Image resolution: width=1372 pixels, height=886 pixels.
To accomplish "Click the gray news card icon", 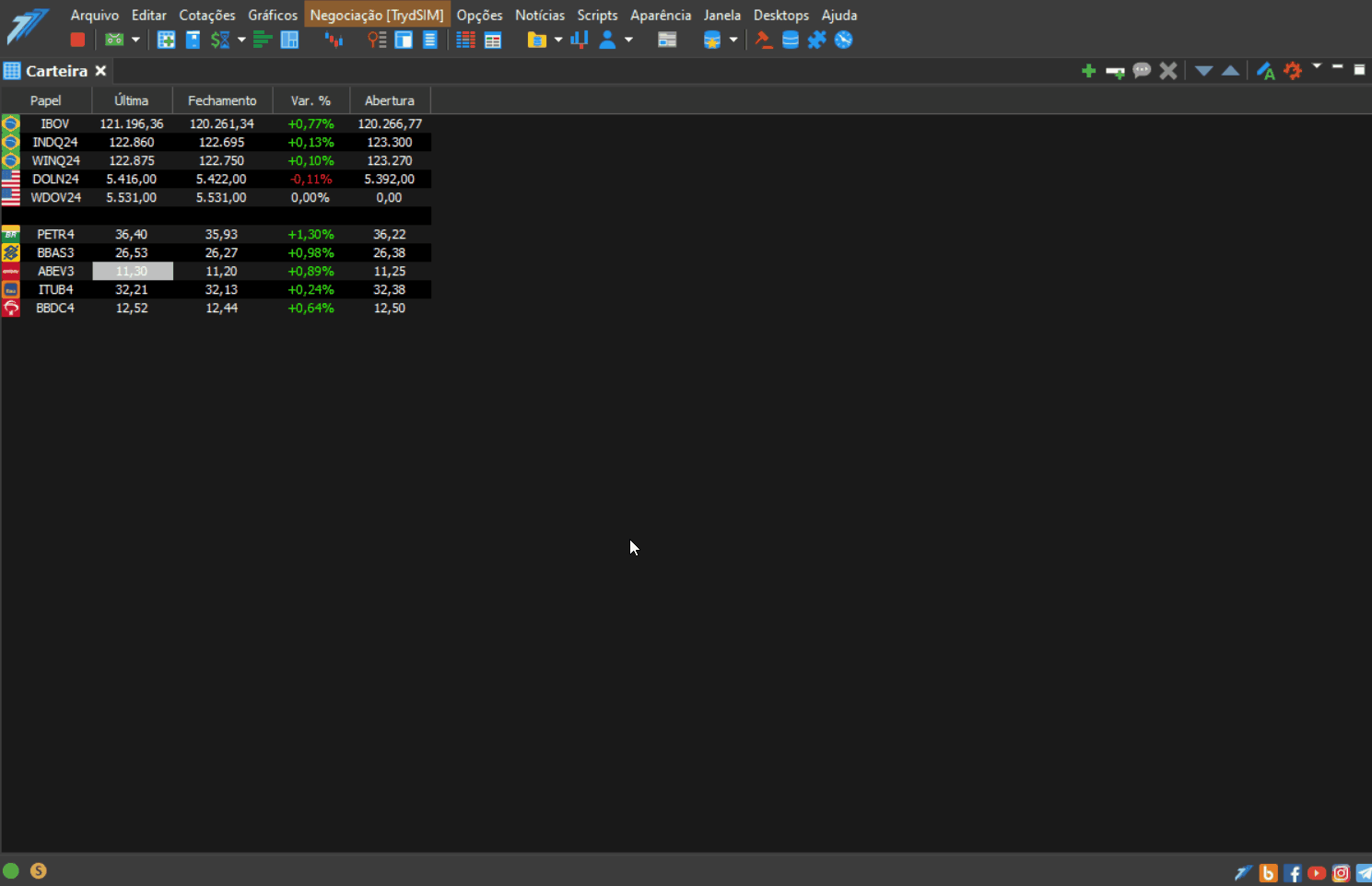I will pyautogui.click(x=667, y=40).
